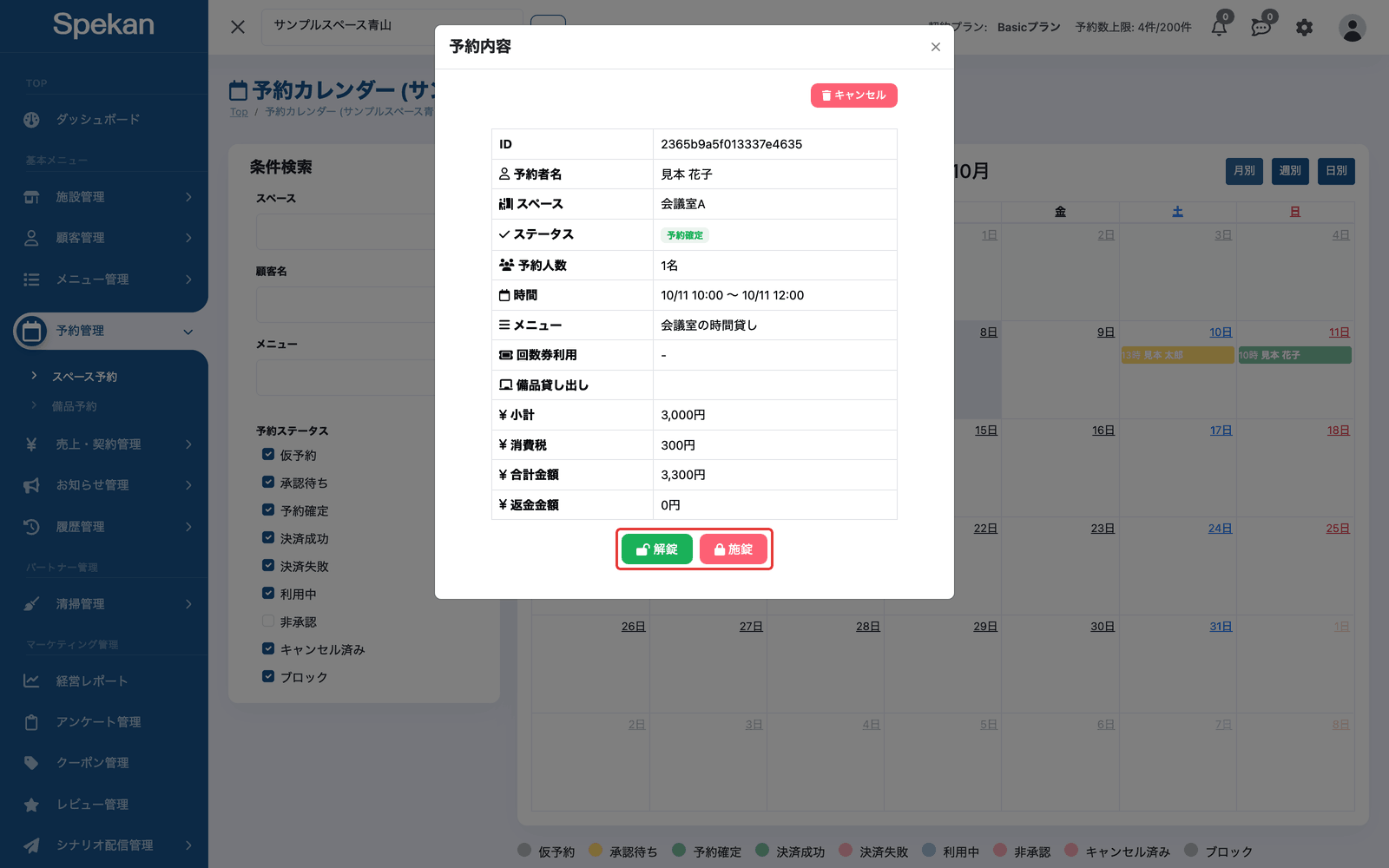The width and height of the screenshot is (1389, 868).
Task: Click the キャンセル button in dialog
Action: pyautogui.click(x=854, y=95)
